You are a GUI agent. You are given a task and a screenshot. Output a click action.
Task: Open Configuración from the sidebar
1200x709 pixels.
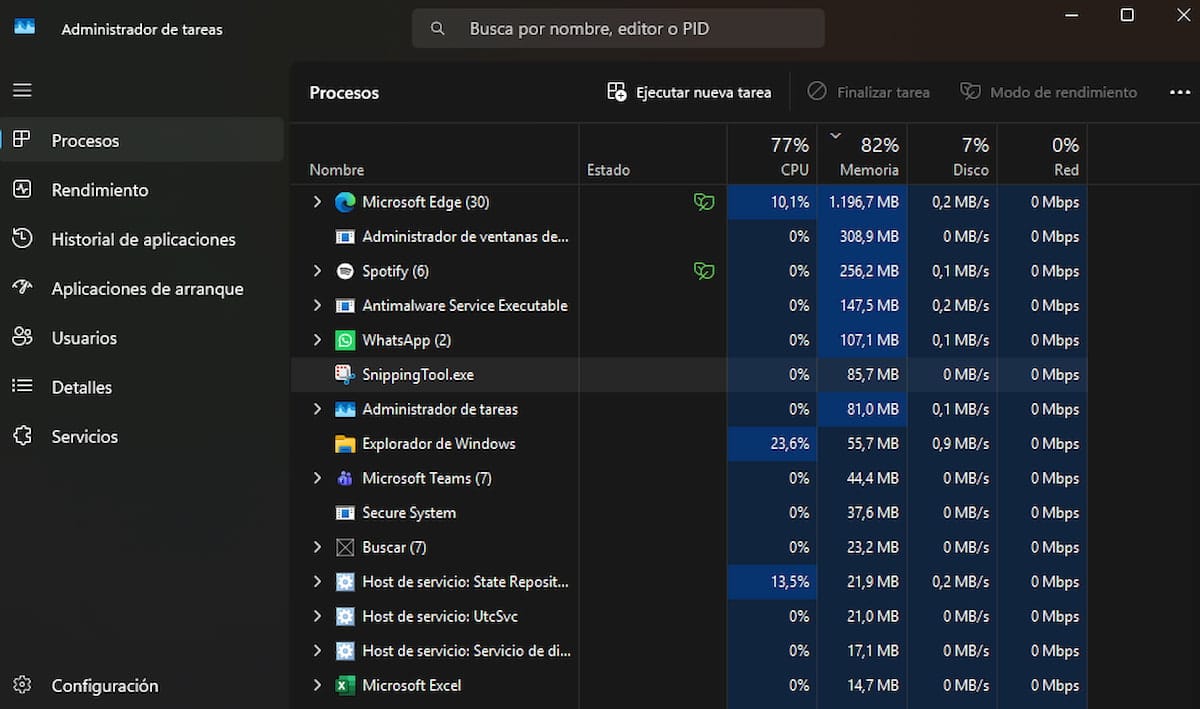(x=105, y=686)
